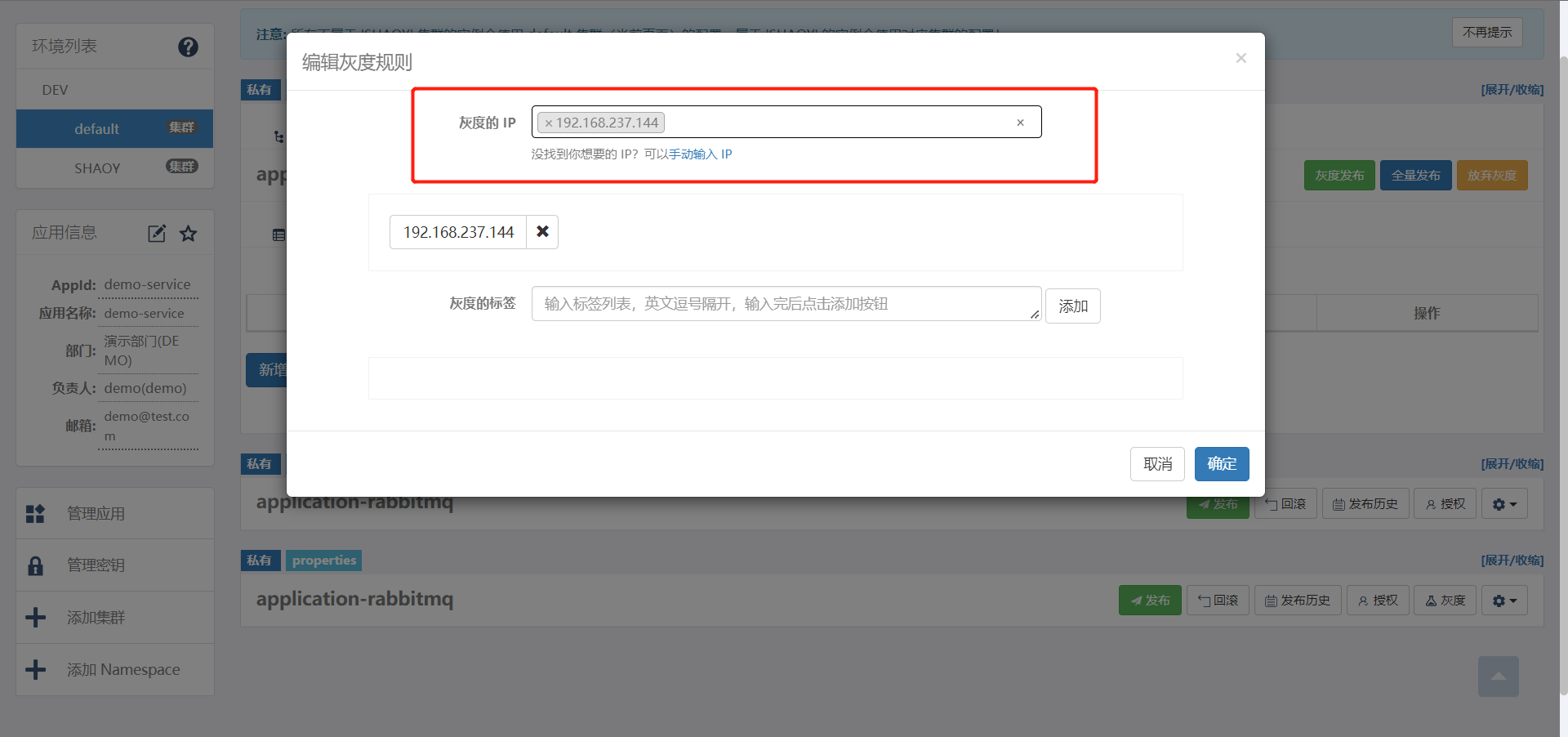Select the default cluster

[96, 129]
